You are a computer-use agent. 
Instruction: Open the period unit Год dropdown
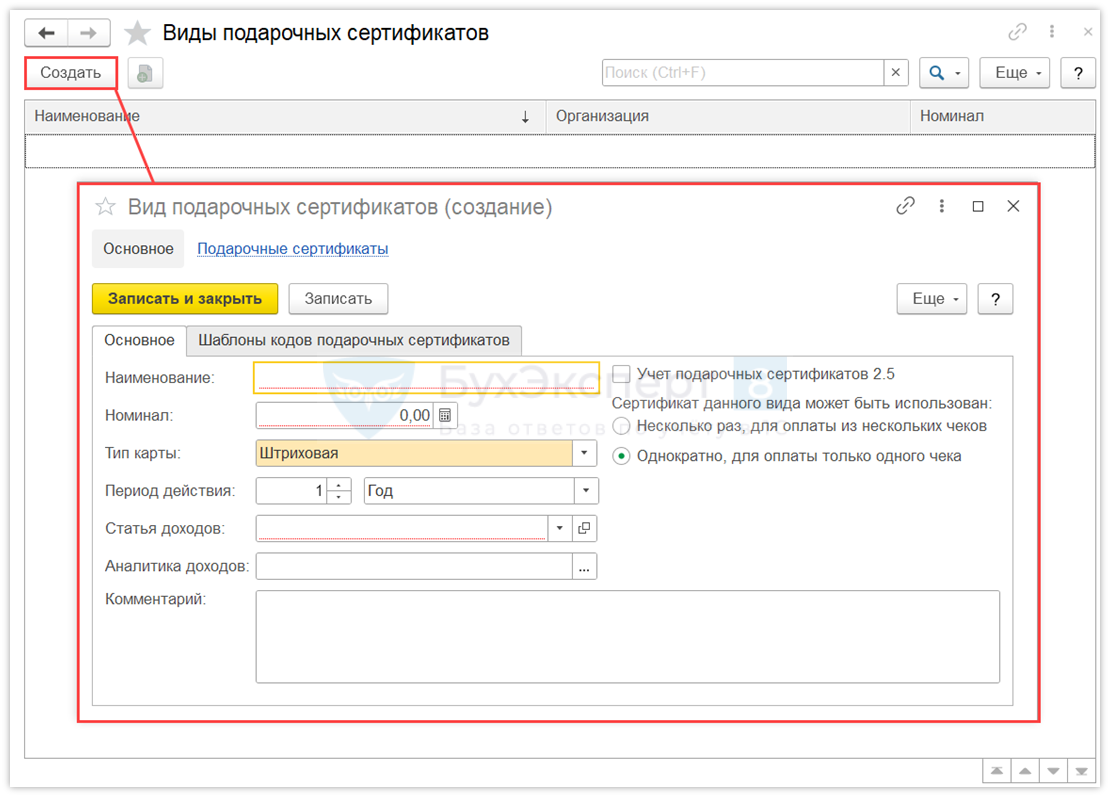[585, 491]
